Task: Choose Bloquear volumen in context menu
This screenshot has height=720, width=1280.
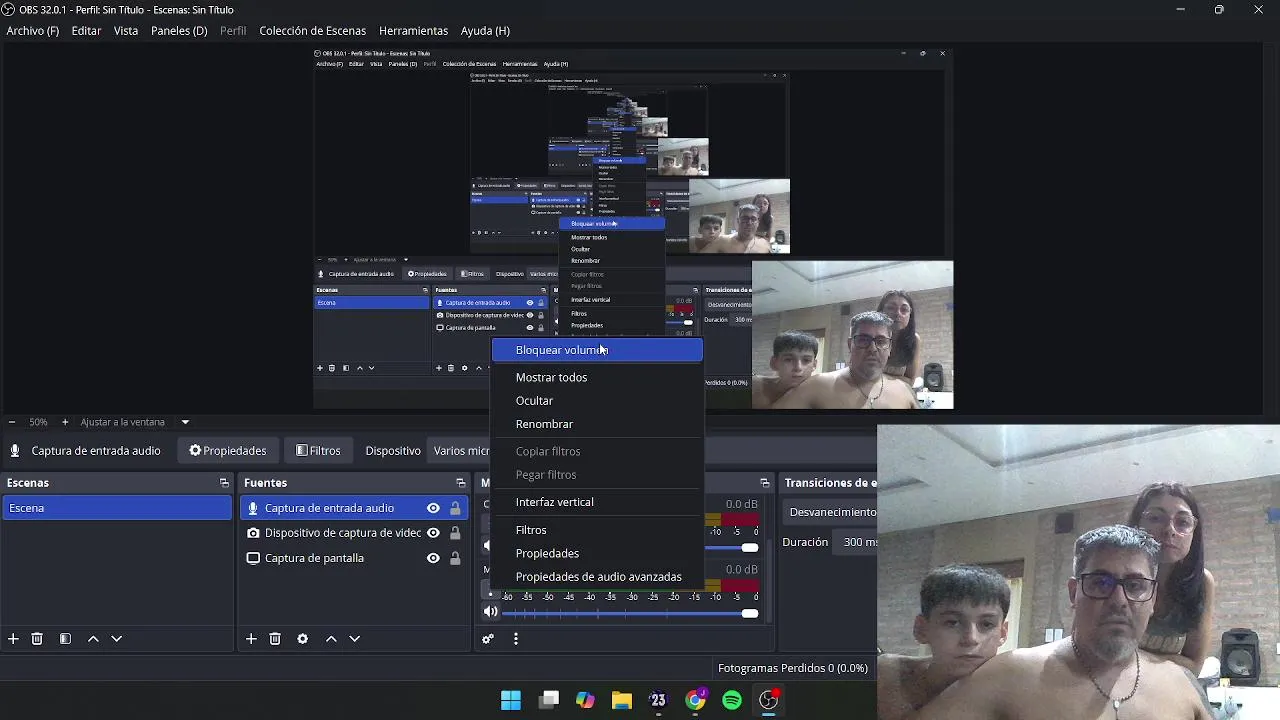Action: [x=597, y=350]
